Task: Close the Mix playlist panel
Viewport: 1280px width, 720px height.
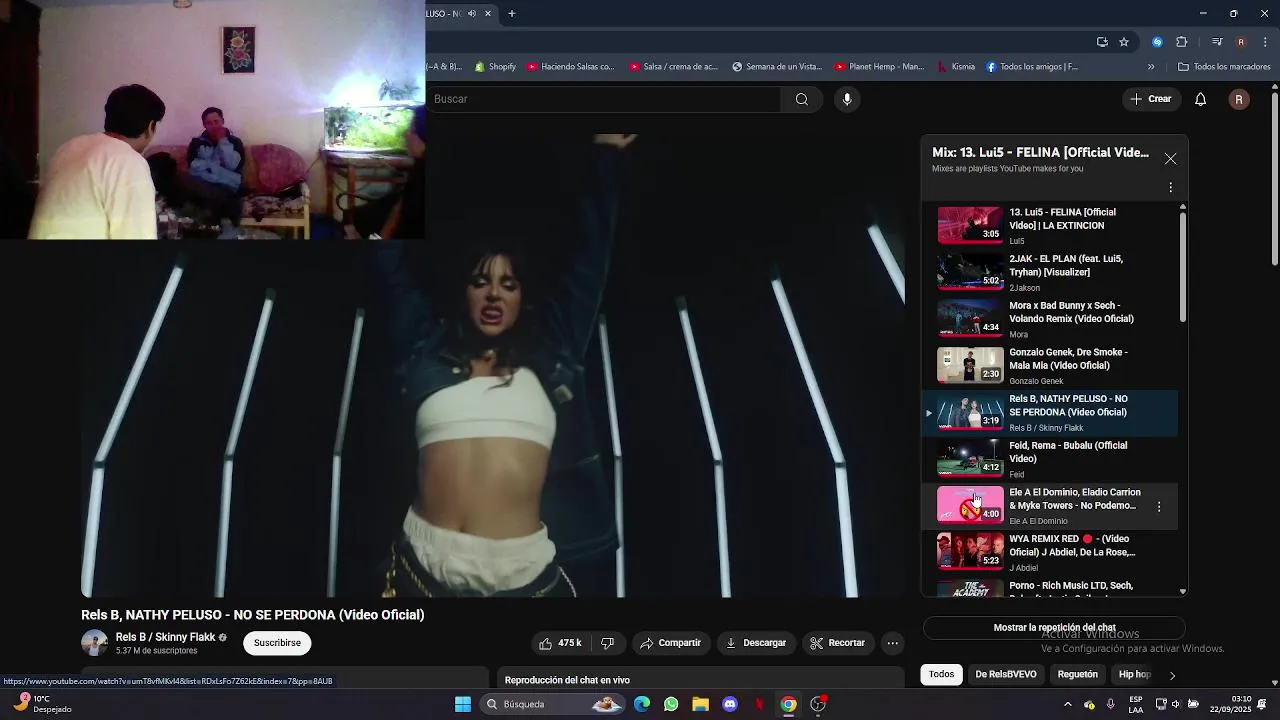Action: [1170, 159]
